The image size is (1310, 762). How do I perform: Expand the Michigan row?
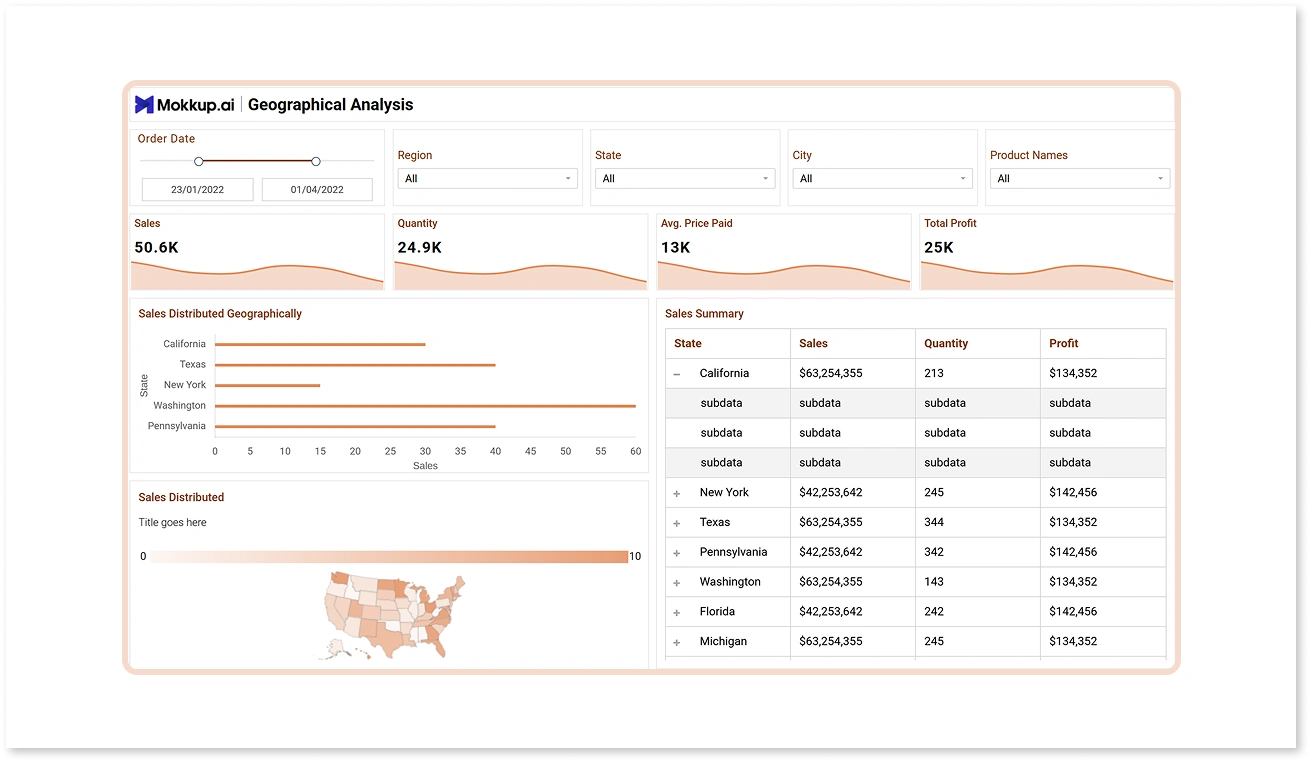(x=677, y=642)
